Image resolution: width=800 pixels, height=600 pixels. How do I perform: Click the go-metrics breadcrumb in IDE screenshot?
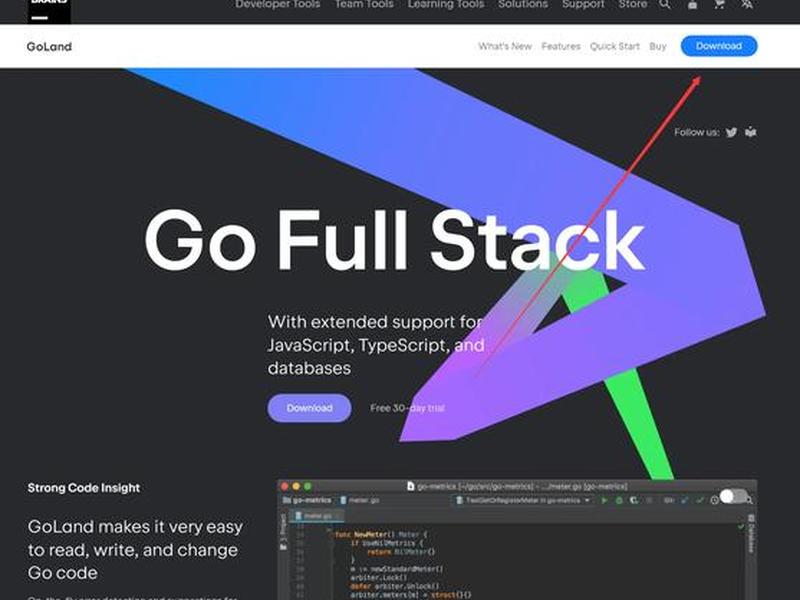307,501
